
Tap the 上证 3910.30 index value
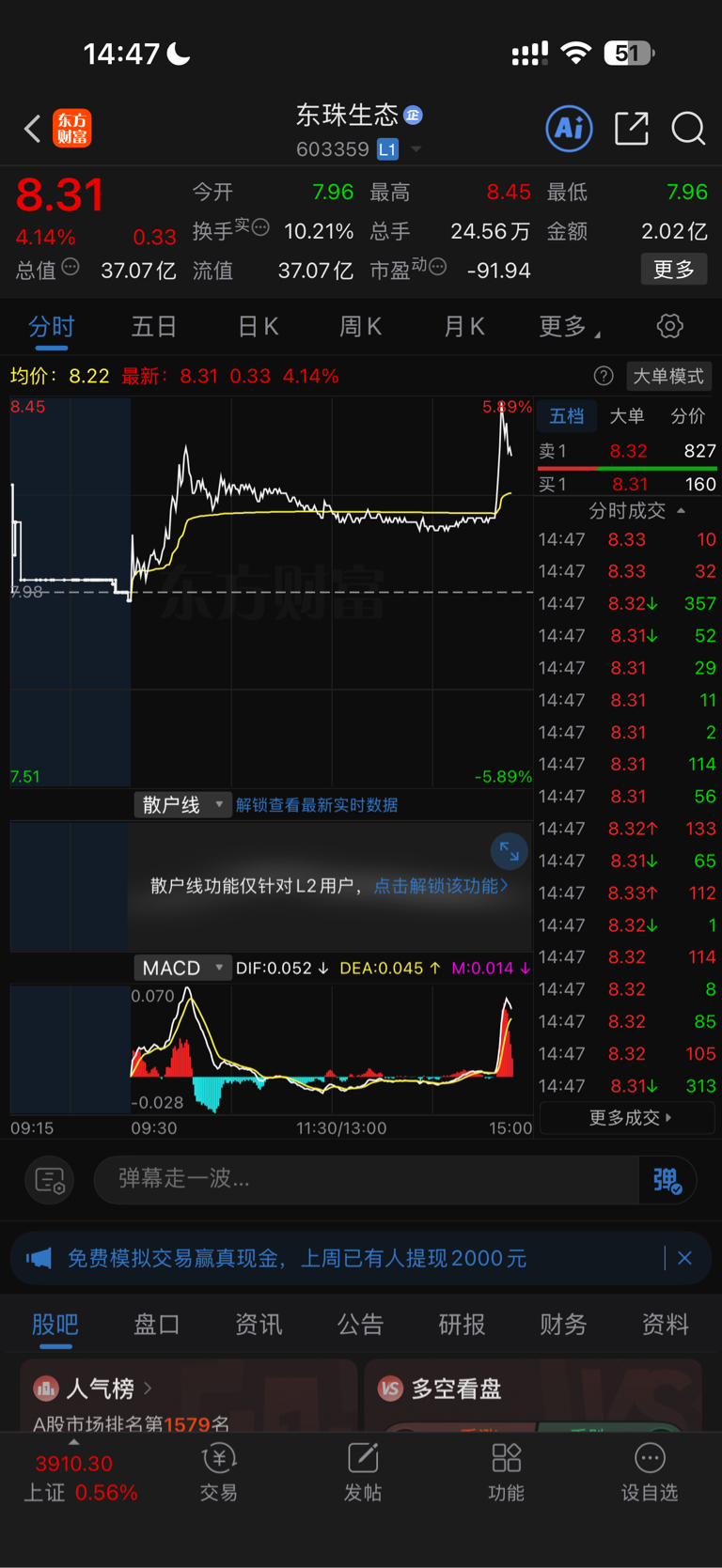pyautogui.click(x=74, y=1464)
